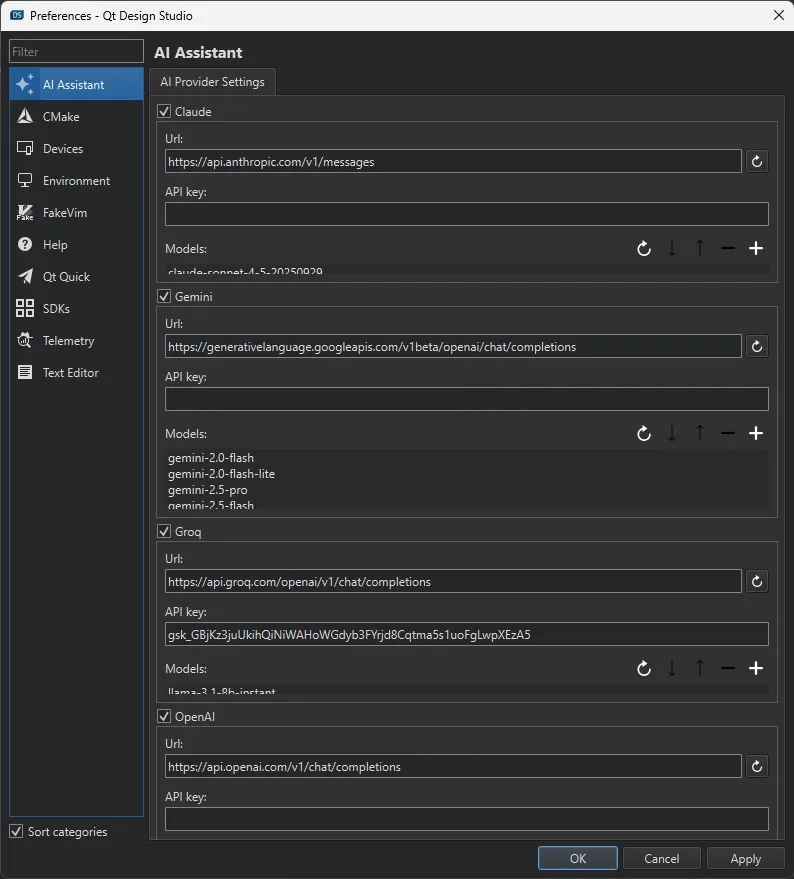The height and width of the screenshot is (879, 794).
Task: Click the reset icon beside Claude Url
Action: [756, 161]
